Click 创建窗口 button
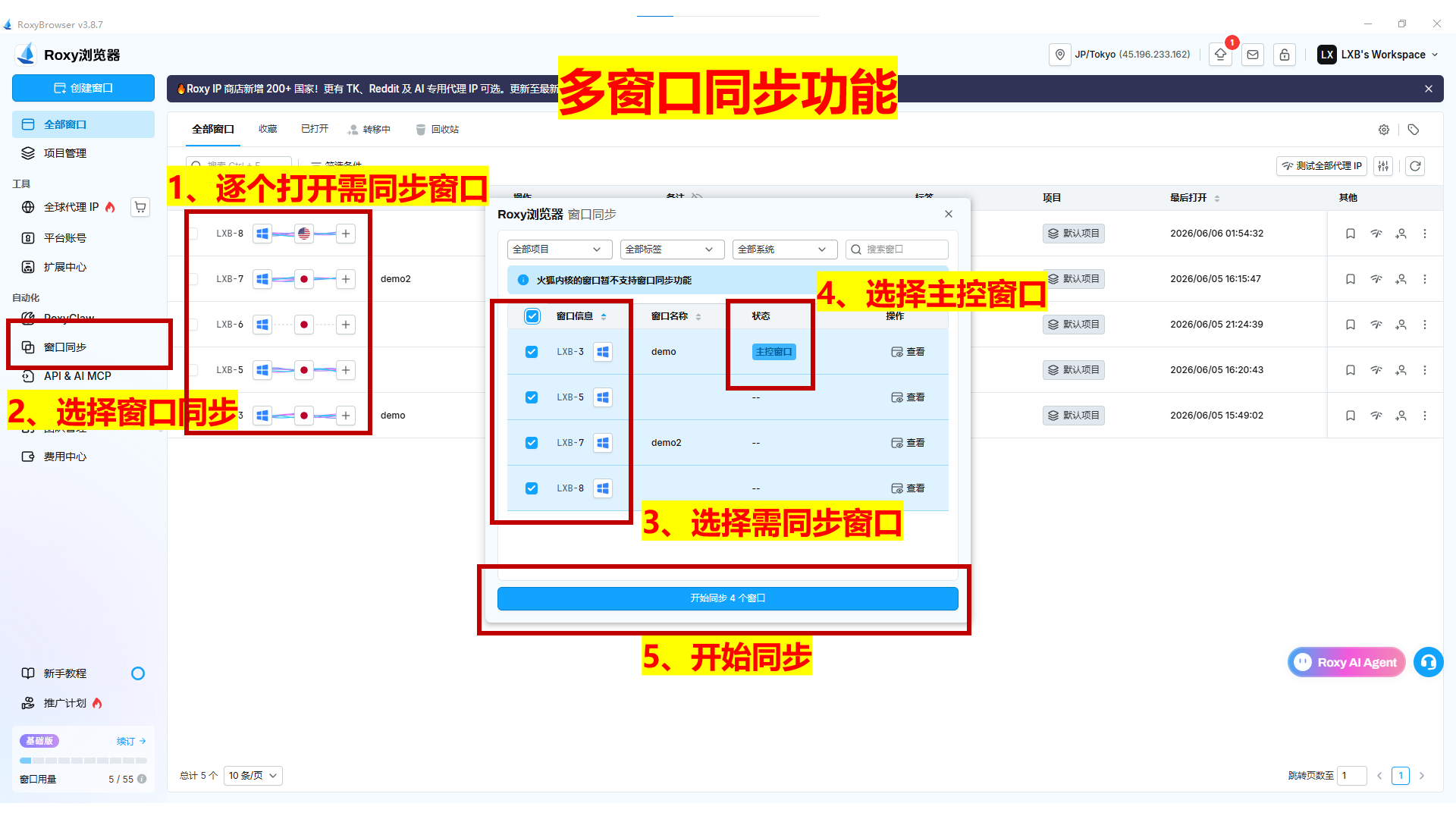 [x=83, y=88]
